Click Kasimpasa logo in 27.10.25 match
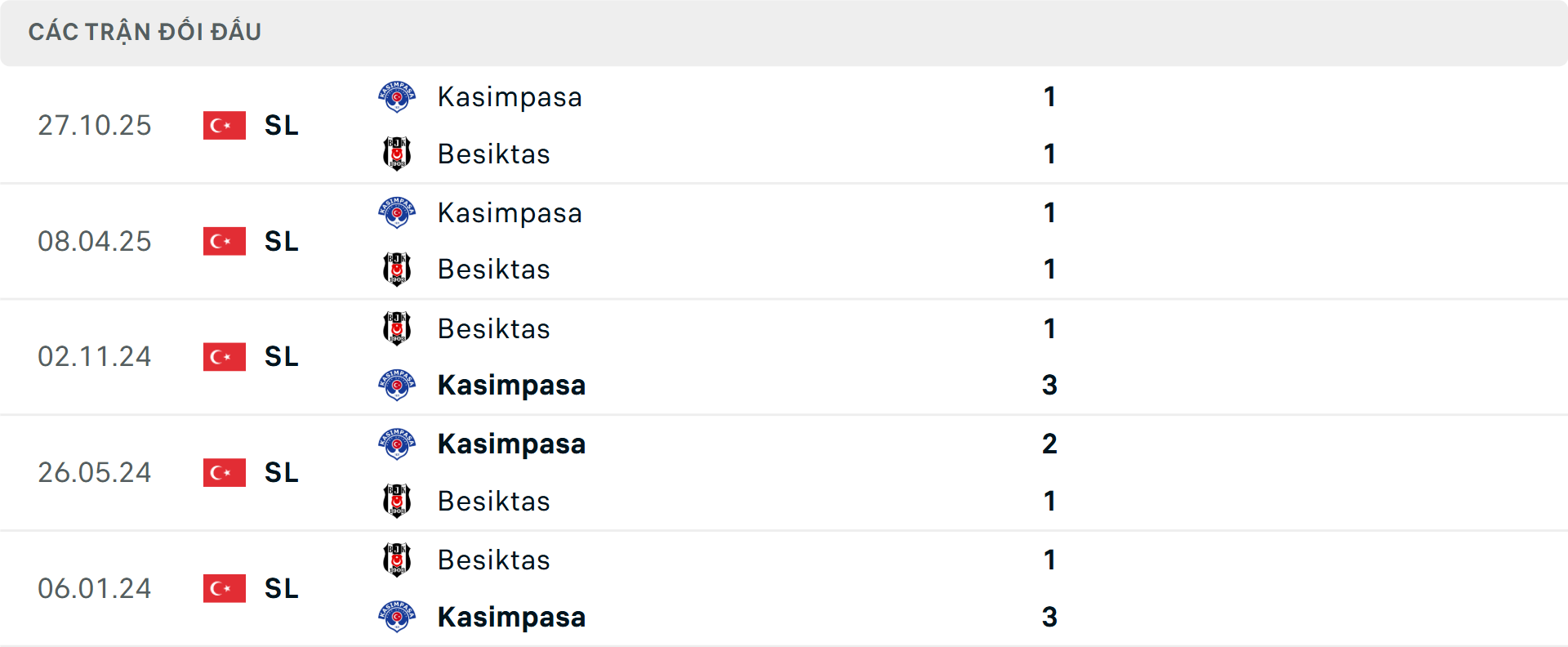 pos(397,97)
